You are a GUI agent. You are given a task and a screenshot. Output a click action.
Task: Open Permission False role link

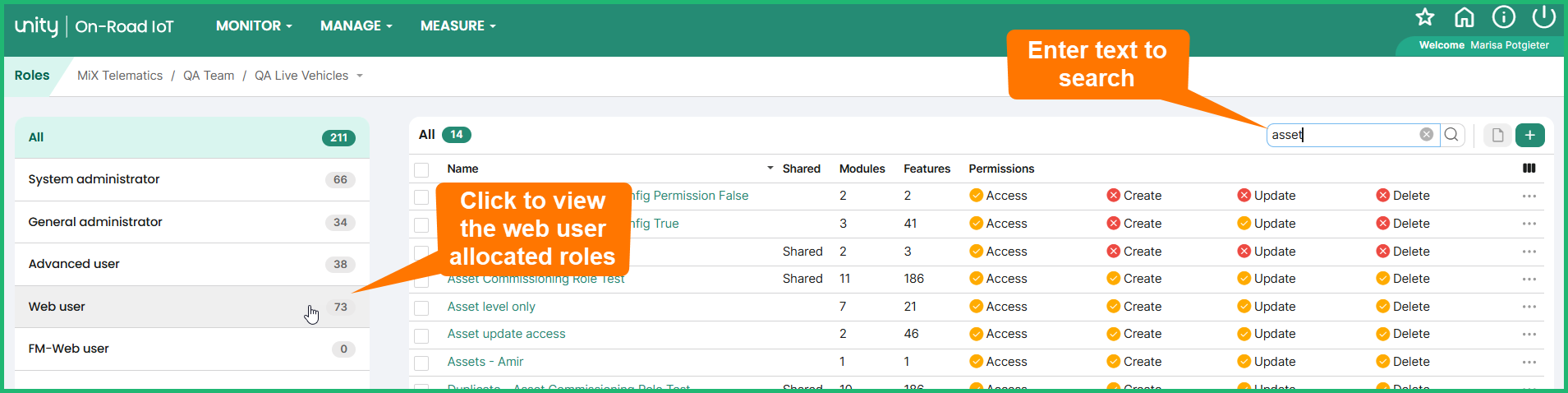coord(690,196)
